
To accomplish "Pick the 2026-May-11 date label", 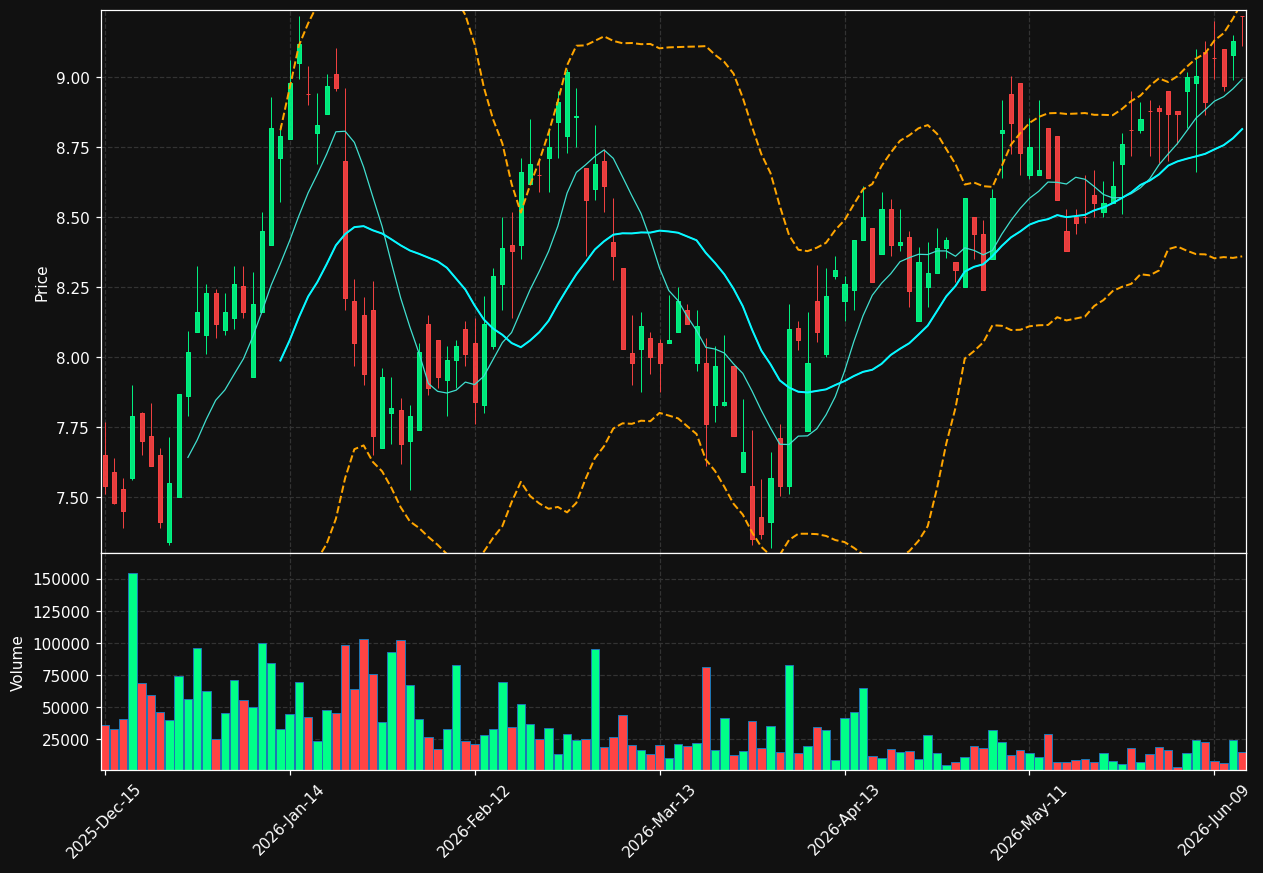I will [x=1028, y=821].
